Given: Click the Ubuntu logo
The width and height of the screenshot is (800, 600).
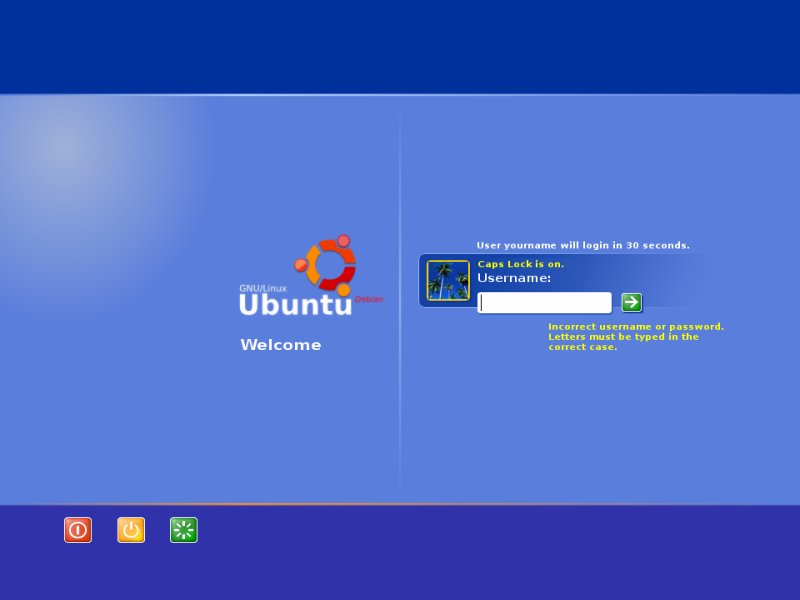Looking at the screenshot, I should (x=311, y=276).
